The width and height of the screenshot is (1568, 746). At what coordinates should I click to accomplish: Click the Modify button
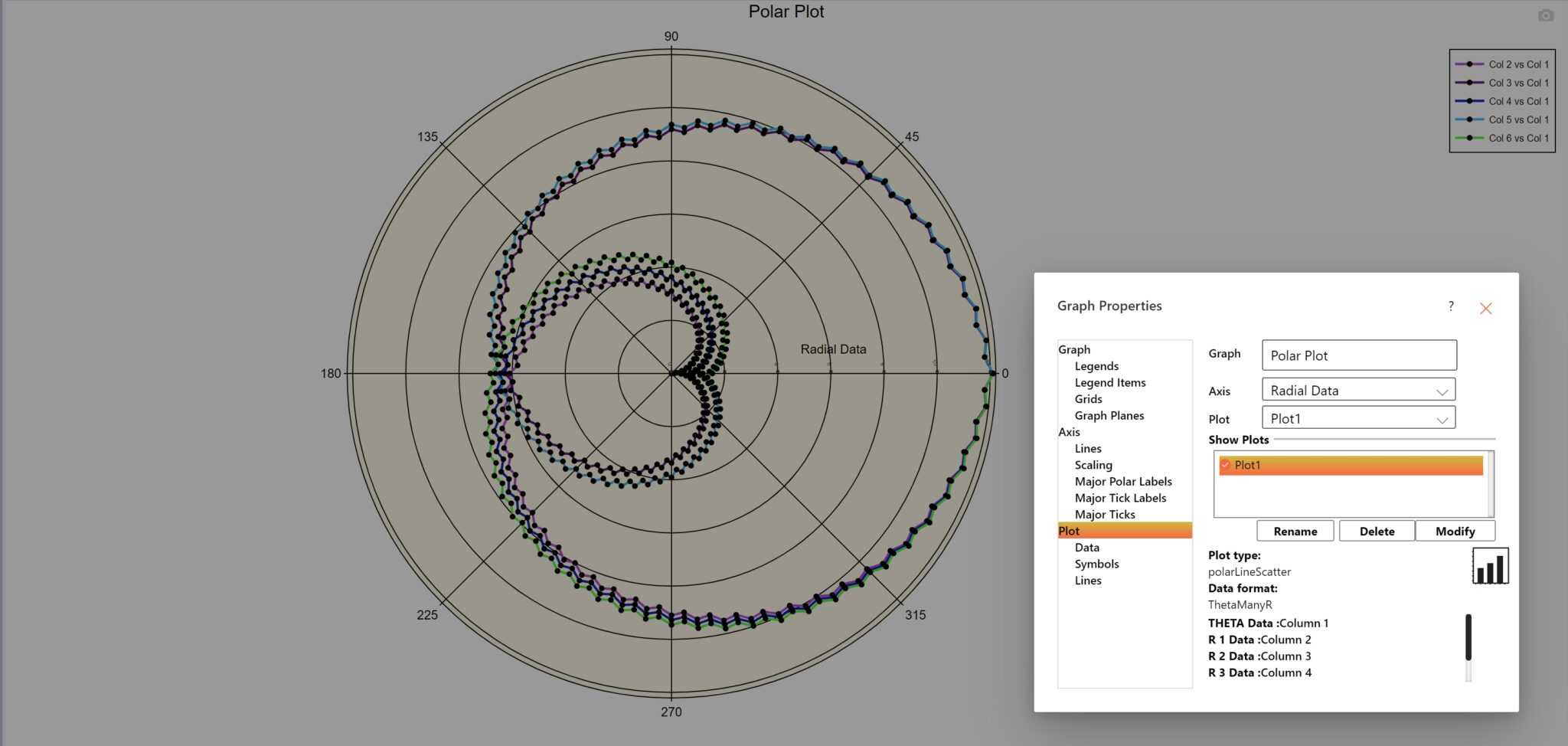[x=1455, y=532]
